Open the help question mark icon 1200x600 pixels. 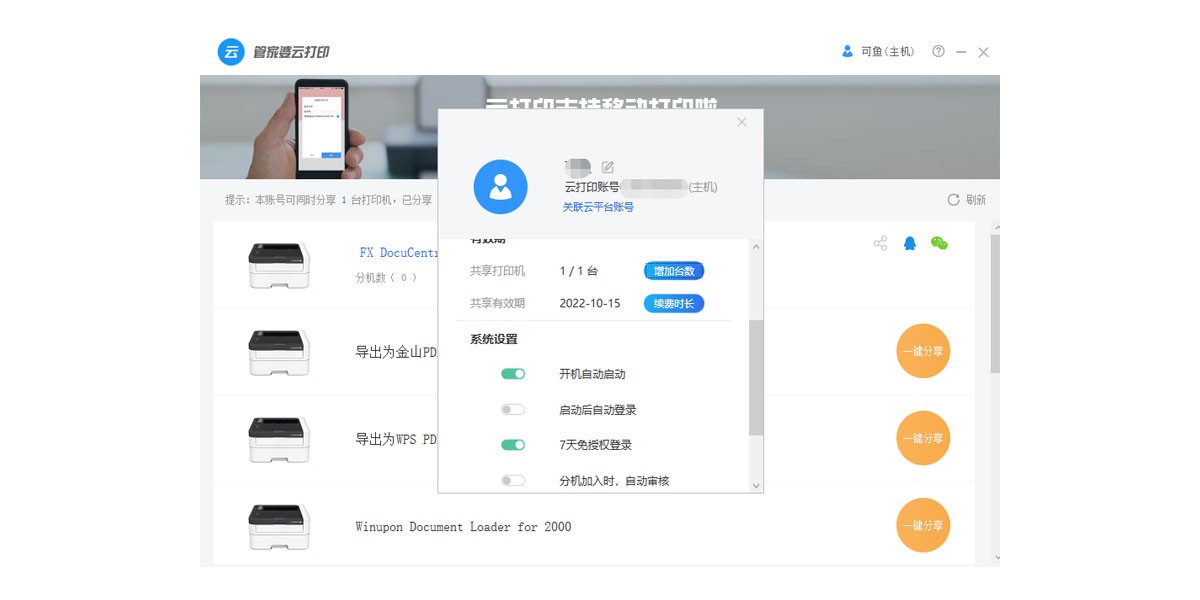tap(937, 51)
